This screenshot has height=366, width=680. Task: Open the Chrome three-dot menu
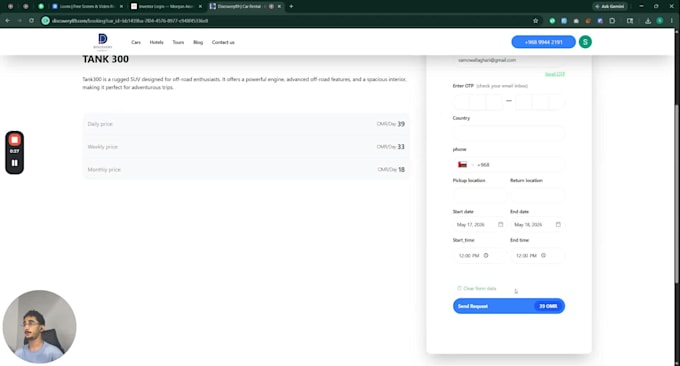[x=671, y=21]
